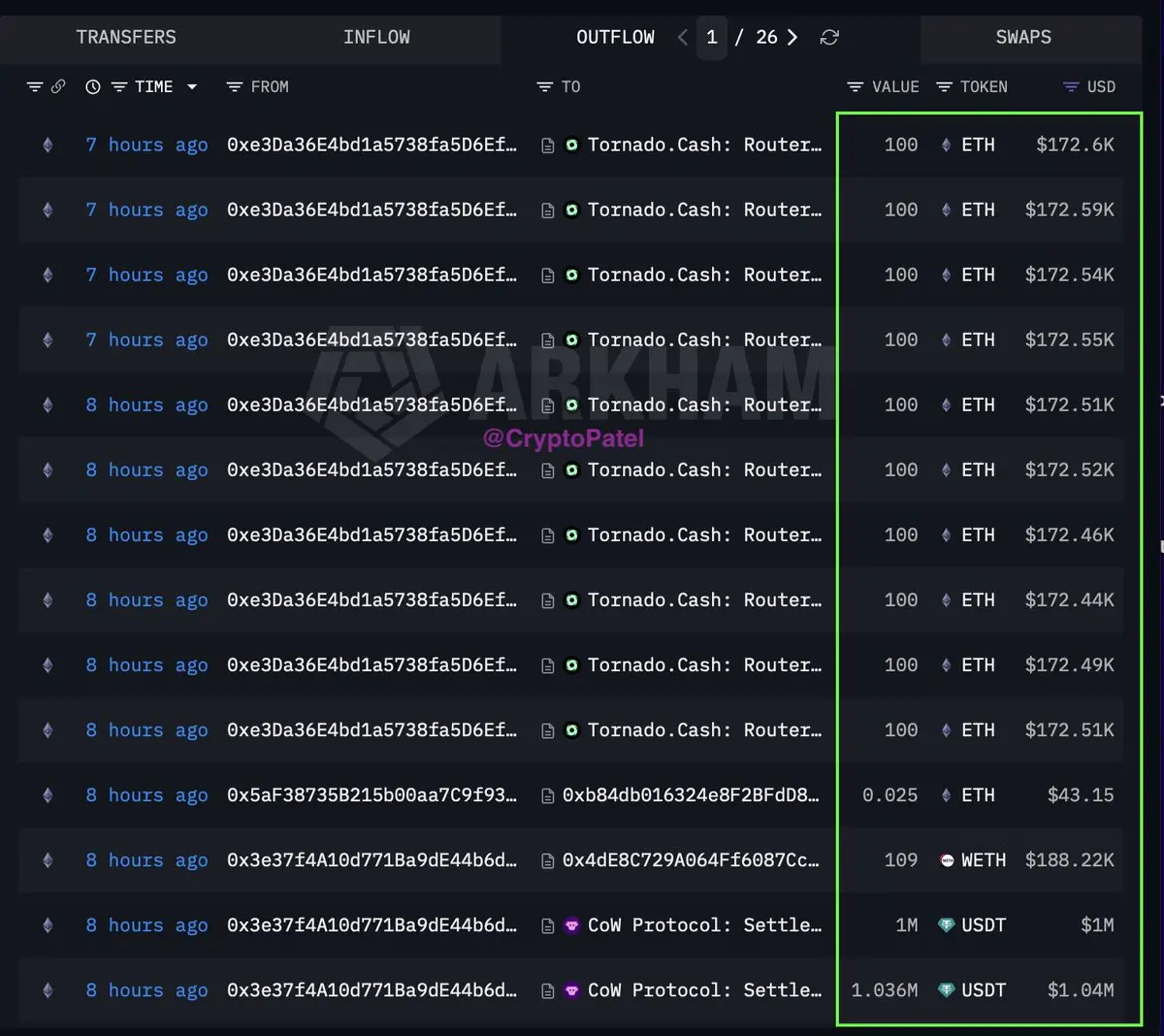The height and width of the screenshot is (1036, 1164).
Task: Click the link icon in the table header
Action: coord(58,86)
